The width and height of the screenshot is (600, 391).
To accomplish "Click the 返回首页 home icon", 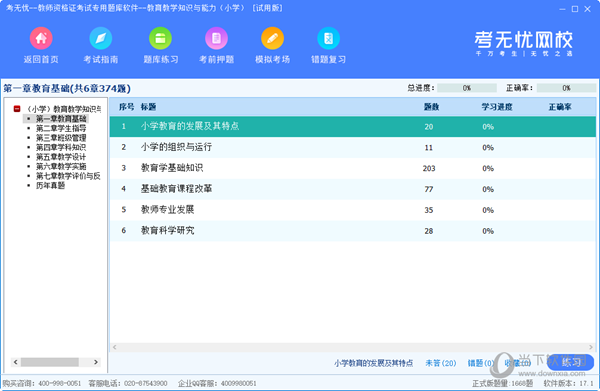I will point(41,38).
